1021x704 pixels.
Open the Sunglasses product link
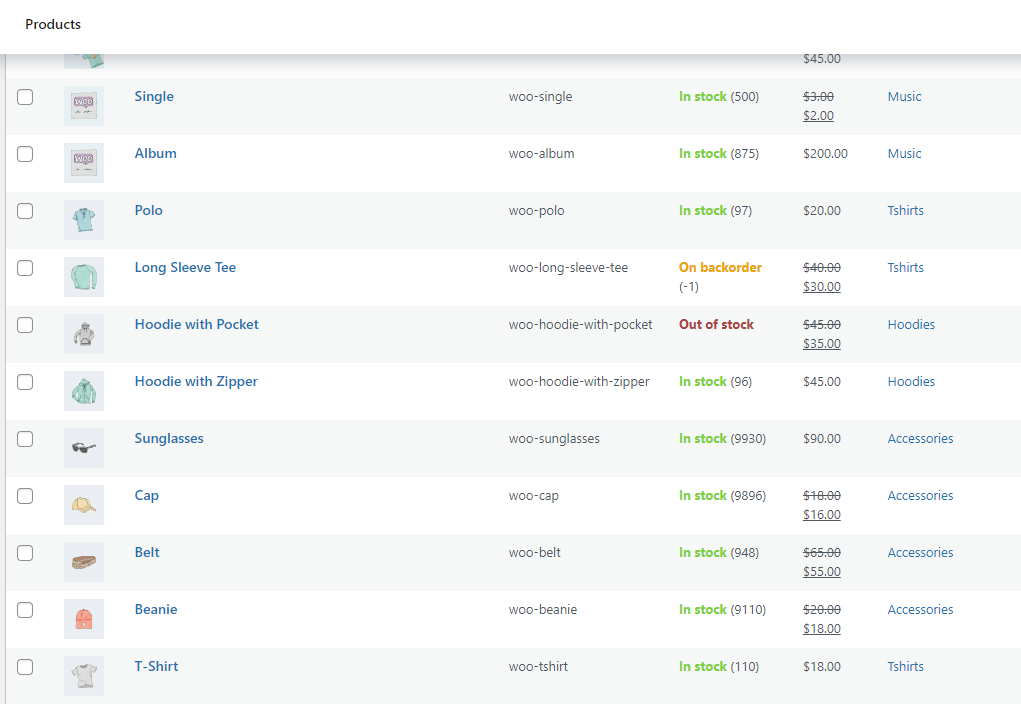[169, 439]
